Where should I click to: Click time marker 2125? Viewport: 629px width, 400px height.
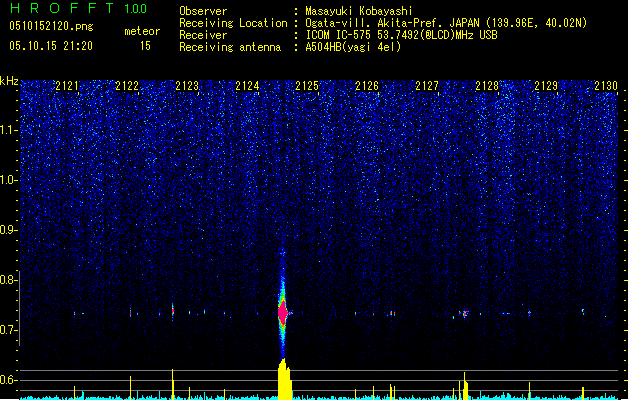pos(307,86)
